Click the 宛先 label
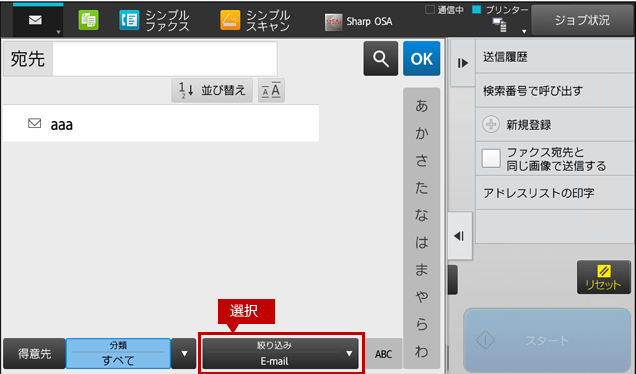 (28, 59)
